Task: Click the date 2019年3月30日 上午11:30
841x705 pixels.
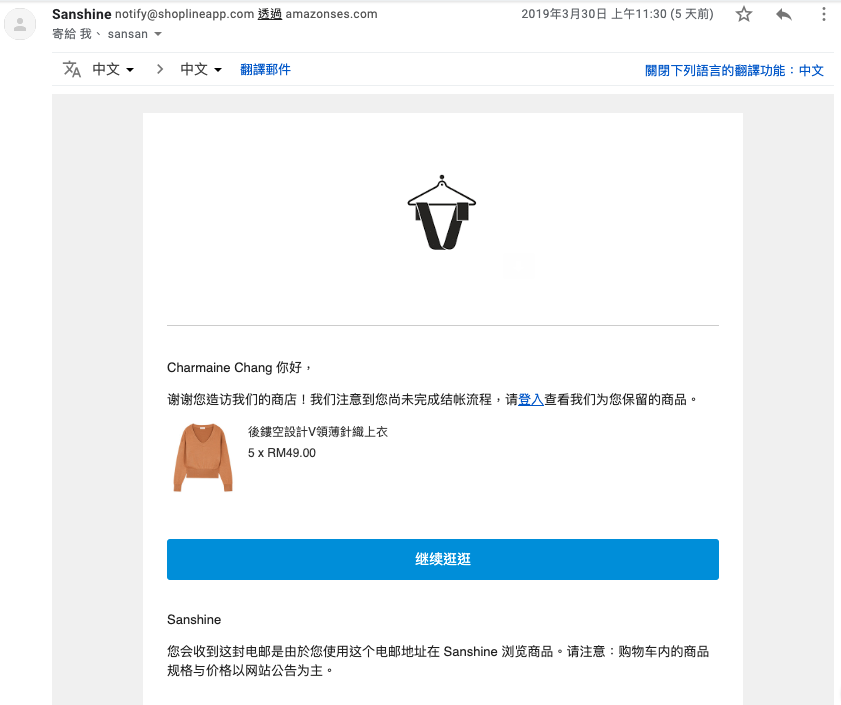Action: (594, 14)
